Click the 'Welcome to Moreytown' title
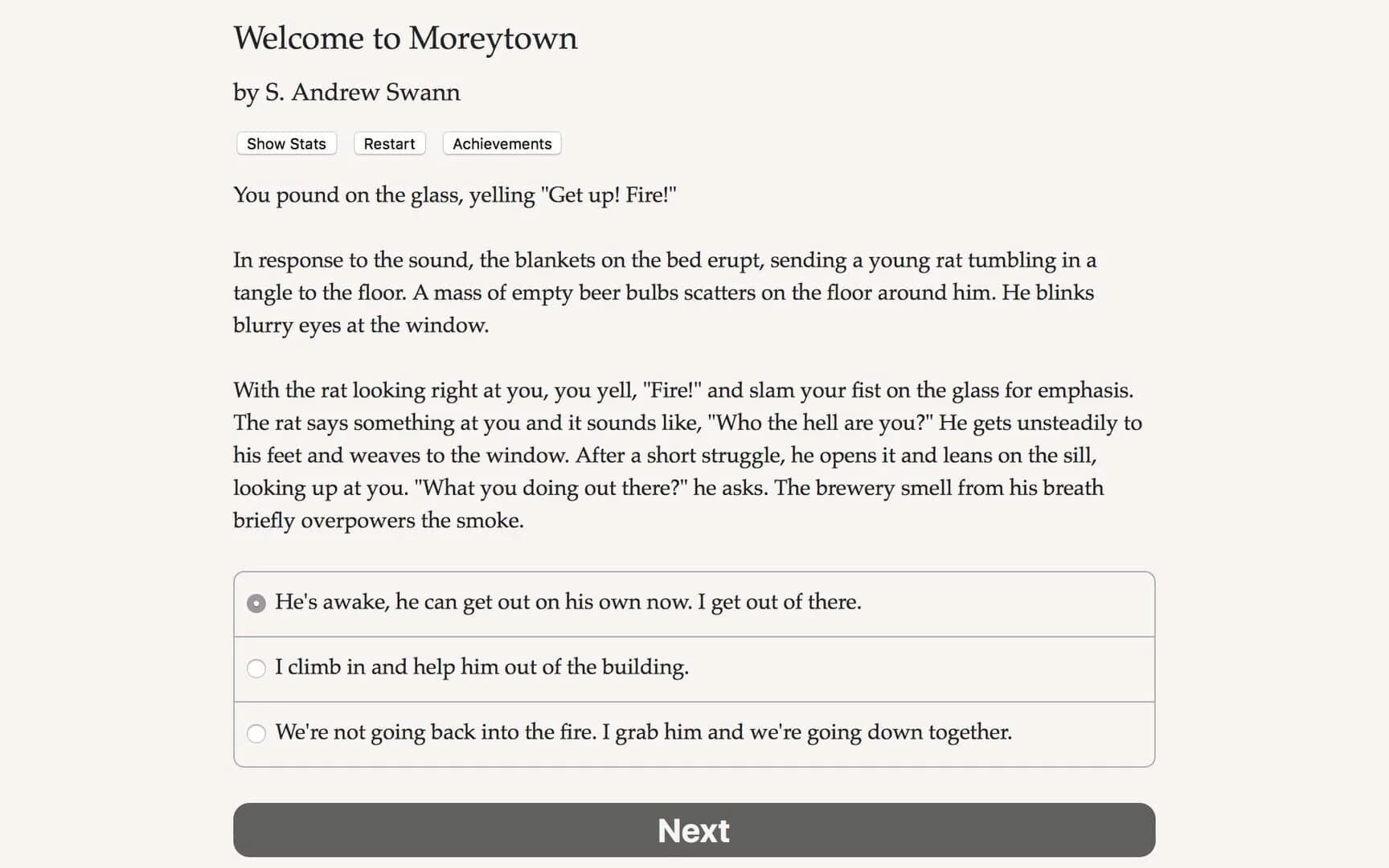 [x=405, y=38]
